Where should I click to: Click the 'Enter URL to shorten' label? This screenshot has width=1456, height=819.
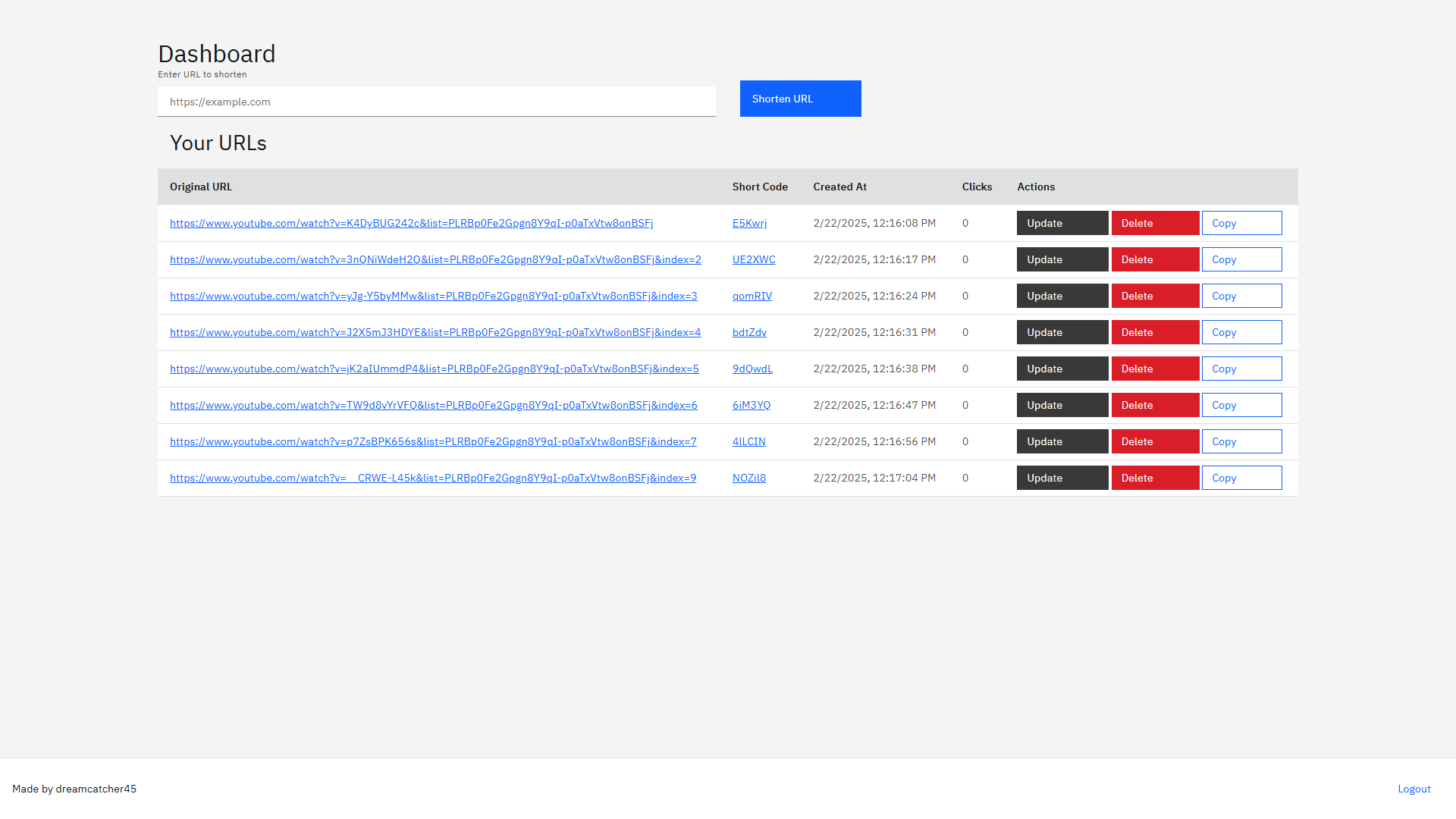coord(202,74)
